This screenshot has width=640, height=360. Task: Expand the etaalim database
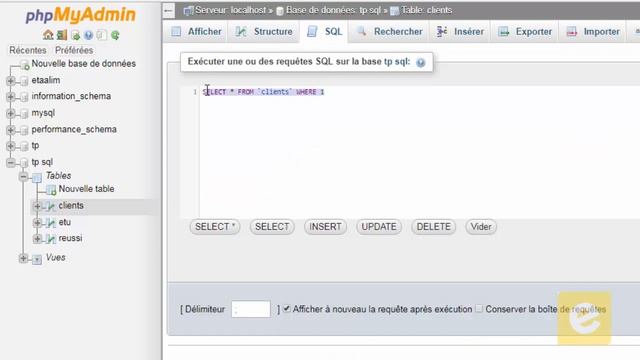tap(11, 81)
